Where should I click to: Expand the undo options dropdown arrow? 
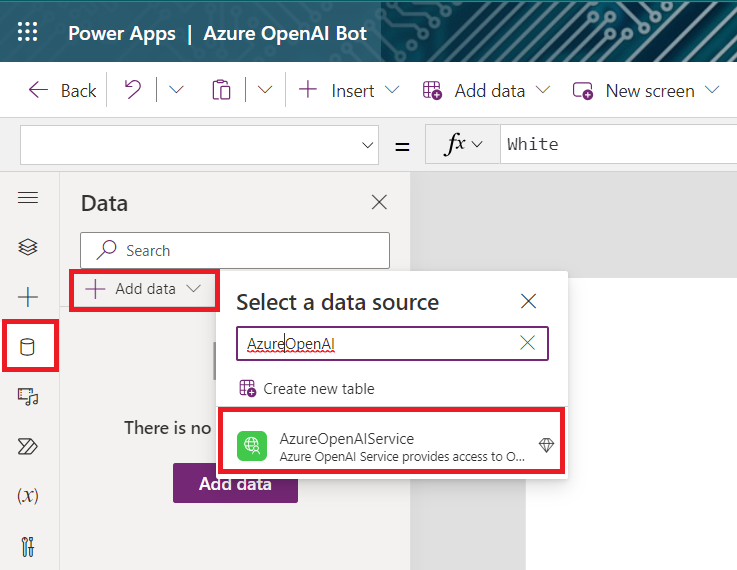pyautogui.click(x=176, y=90)
